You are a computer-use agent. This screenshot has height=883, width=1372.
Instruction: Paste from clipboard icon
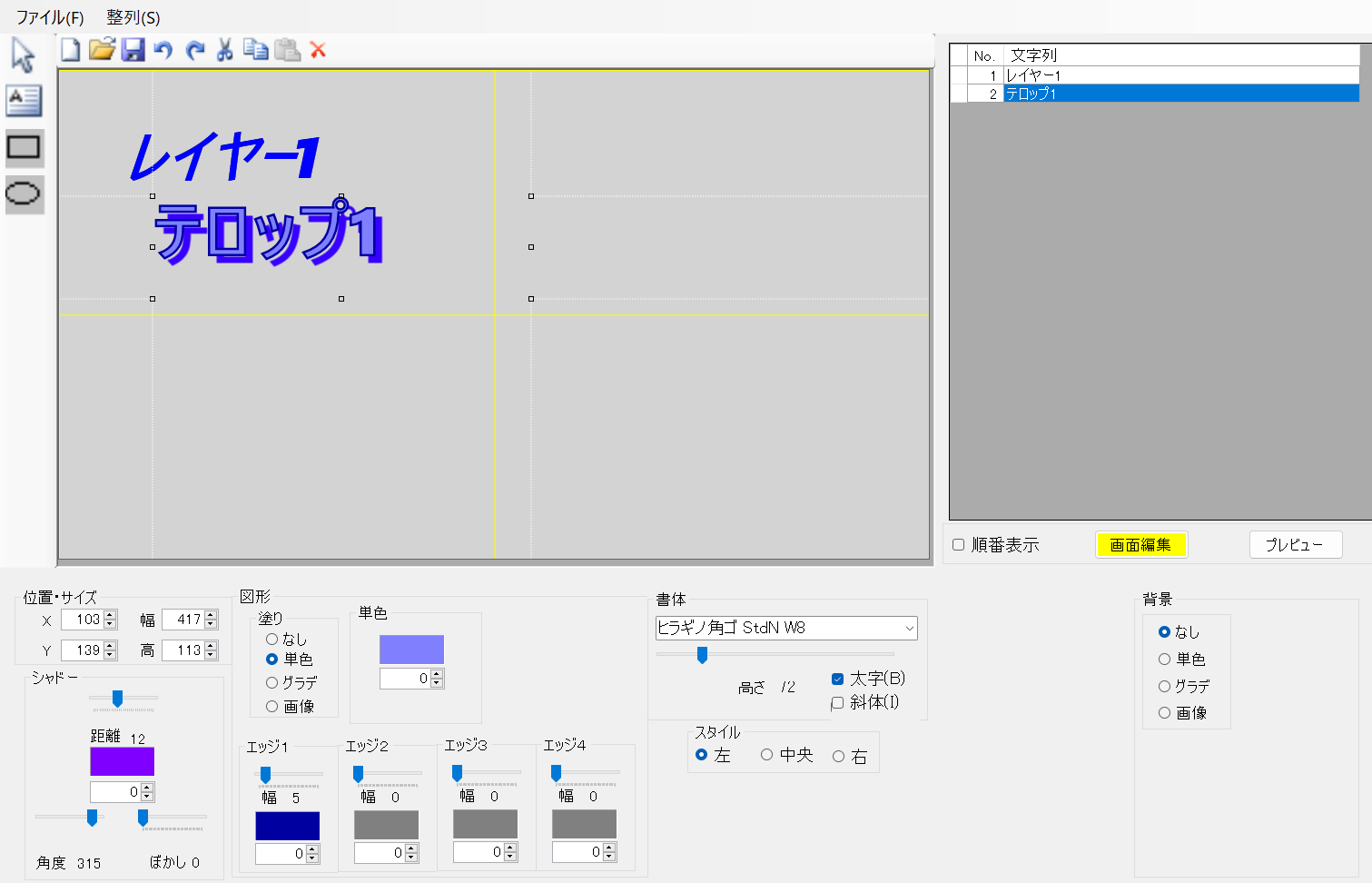[x=287, y=50]
